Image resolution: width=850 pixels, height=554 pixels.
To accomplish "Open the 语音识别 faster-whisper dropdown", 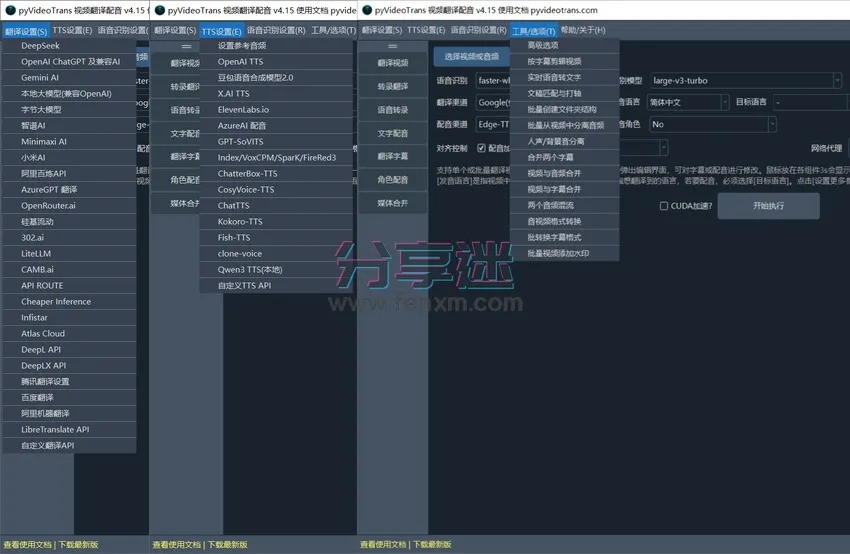I will pos(493,81).
